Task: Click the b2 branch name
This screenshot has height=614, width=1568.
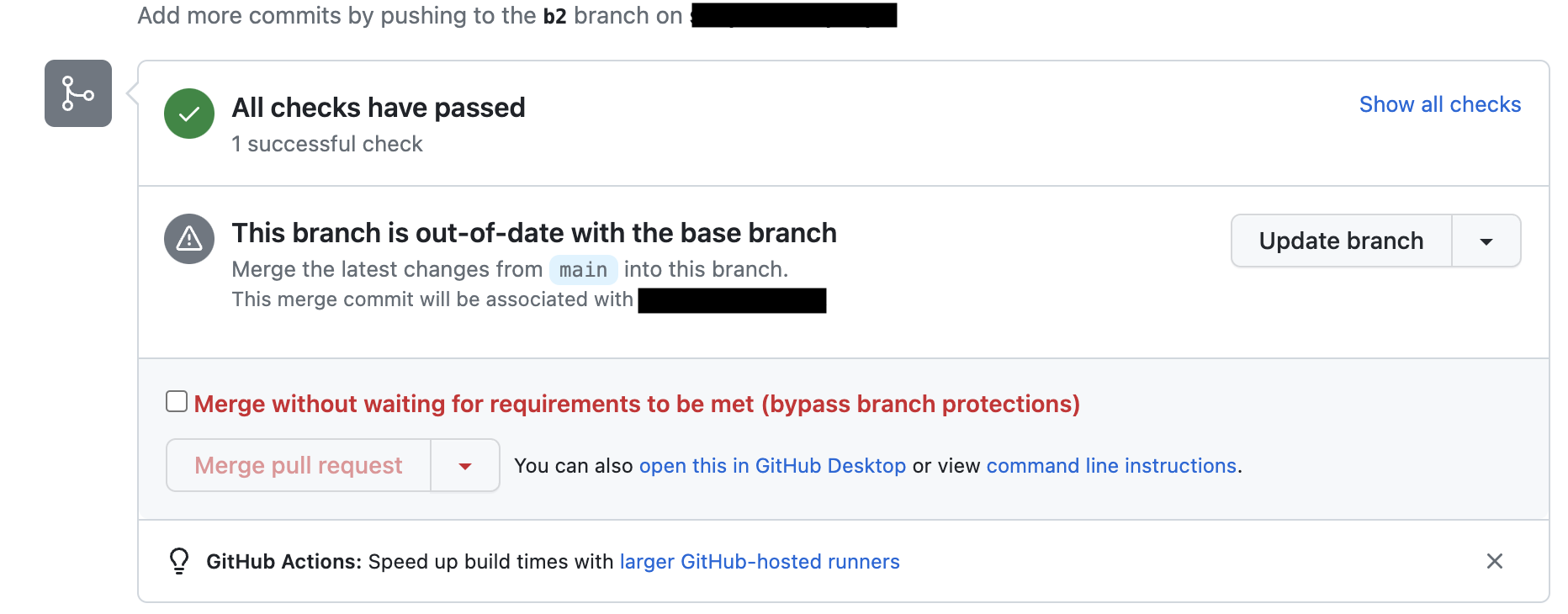Action: pyautogui.click(x=554, y=14)
